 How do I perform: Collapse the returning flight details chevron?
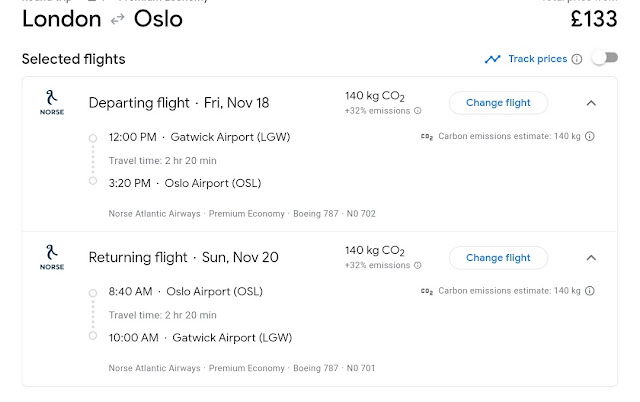tap(591, 258)
